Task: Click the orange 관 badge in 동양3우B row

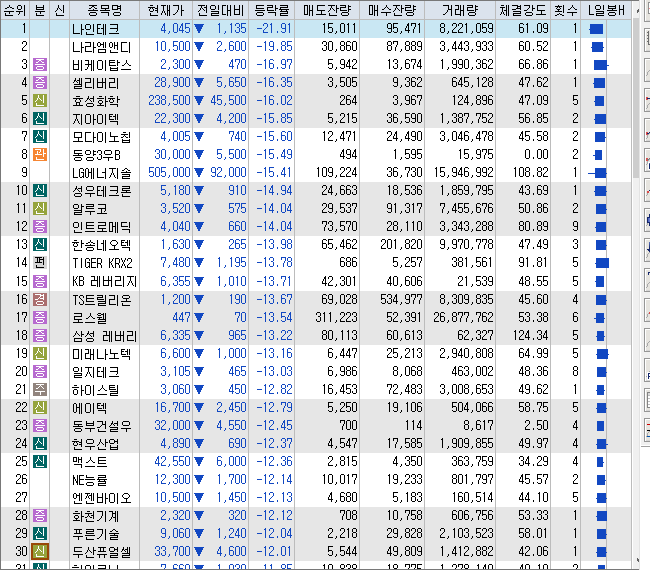Action: 40,155
